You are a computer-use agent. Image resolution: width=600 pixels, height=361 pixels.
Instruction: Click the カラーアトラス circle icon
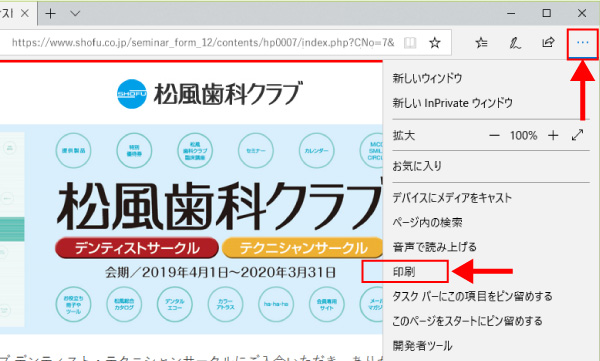(225, 304)
